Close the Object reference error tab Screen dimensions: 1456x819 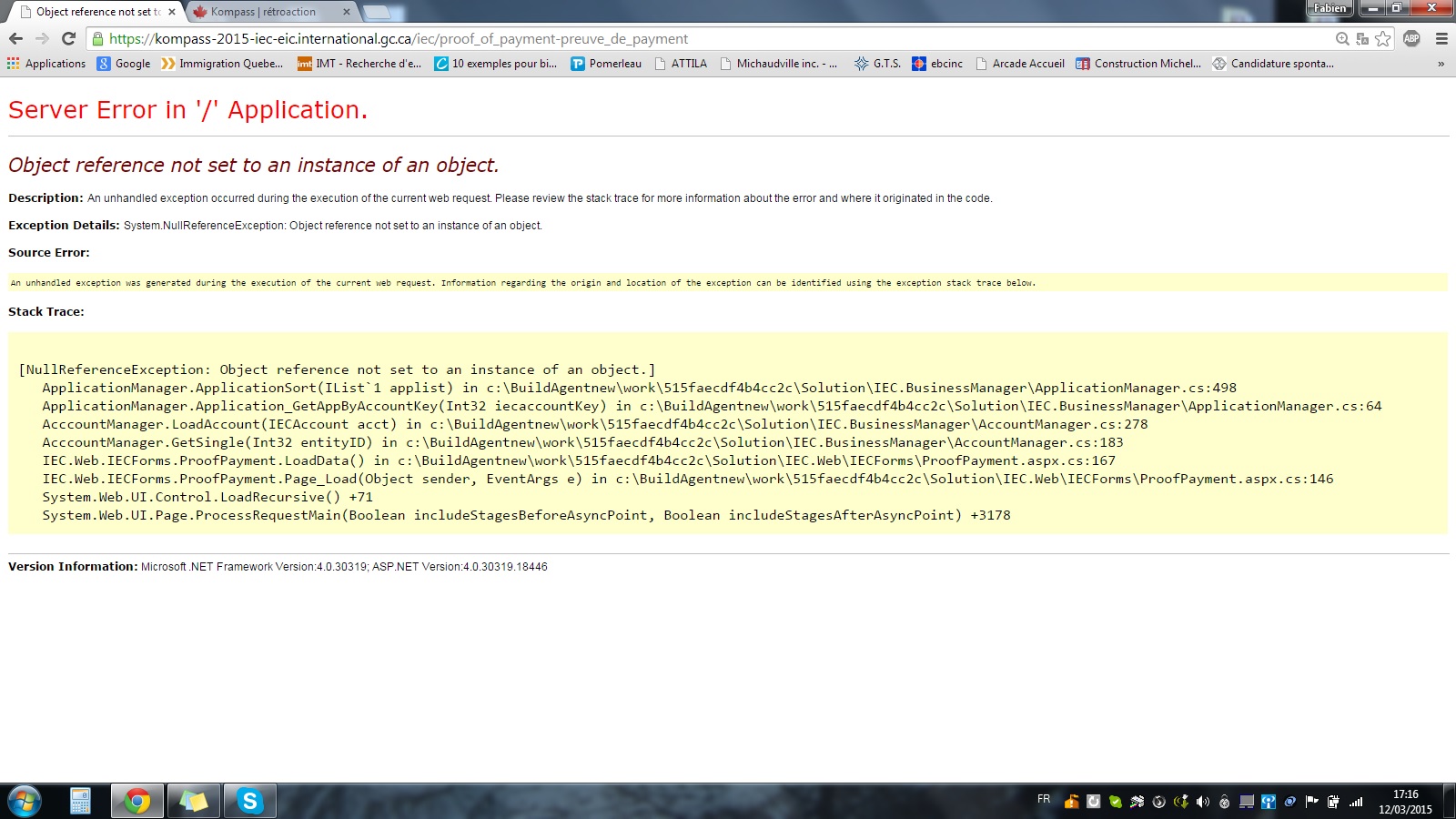(x=171, y=12)
